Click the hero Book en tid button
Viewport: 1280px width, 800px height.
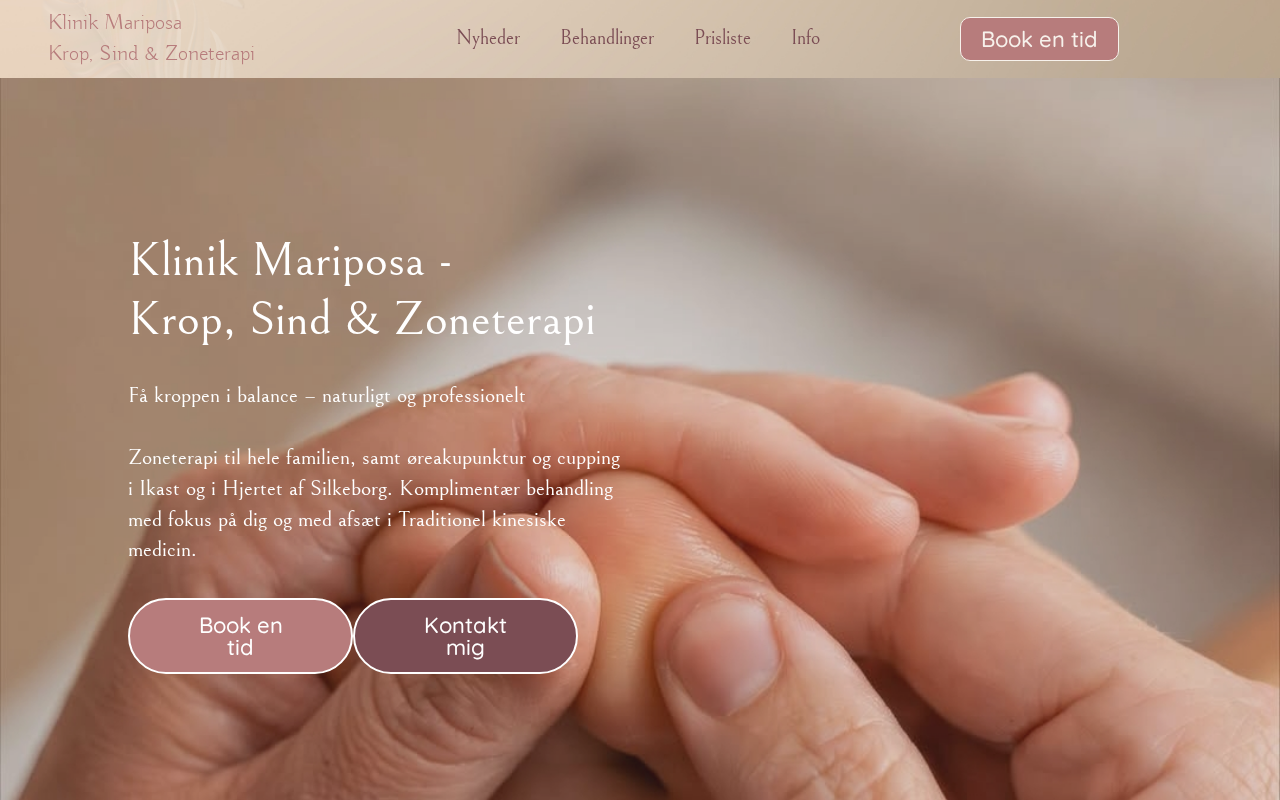(x=240, y=636)
